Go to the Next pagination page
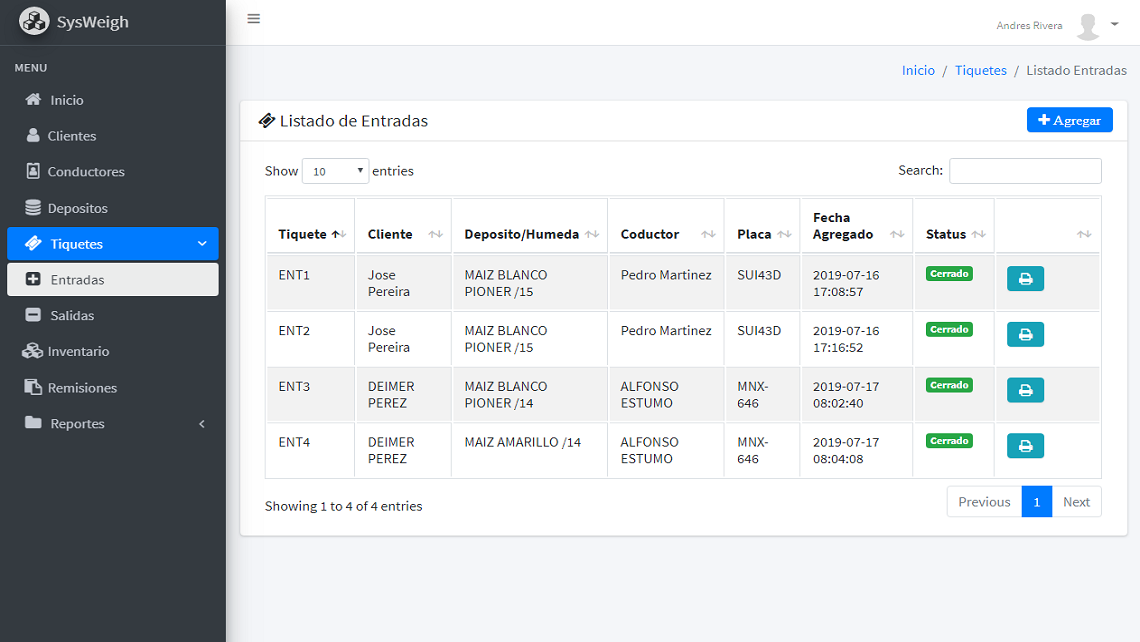Image resolution: width=1140 pixels, height=642 pixels. 1076,502
